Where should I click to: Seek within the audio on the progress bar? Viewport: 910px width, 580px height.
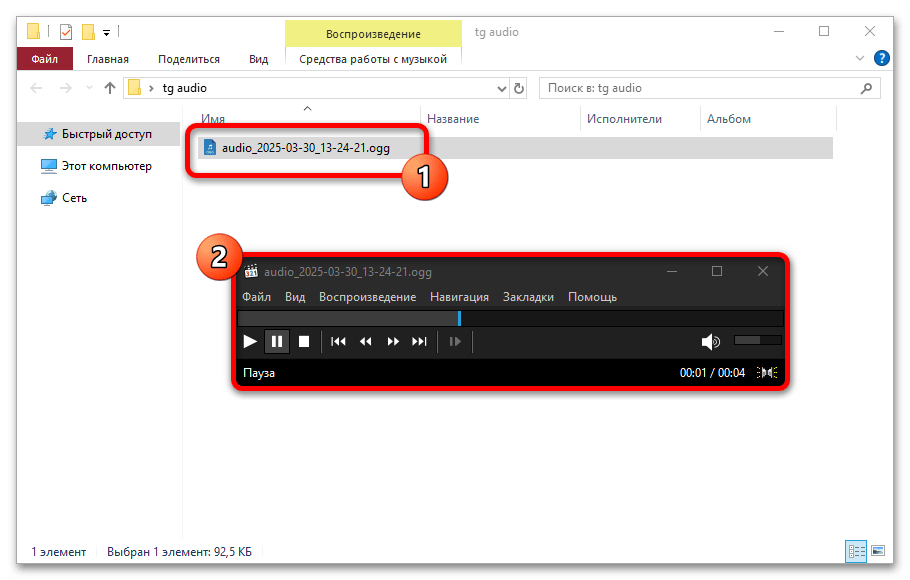511,318
